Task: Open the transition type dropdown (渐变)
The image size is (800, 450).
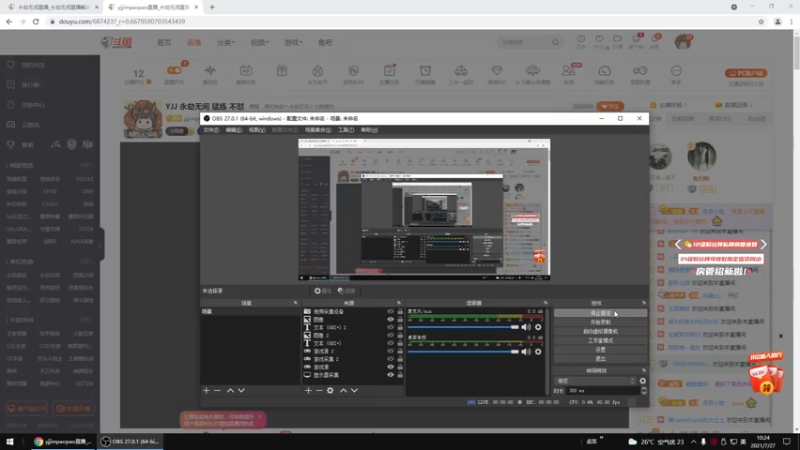Action: point(595,381)
